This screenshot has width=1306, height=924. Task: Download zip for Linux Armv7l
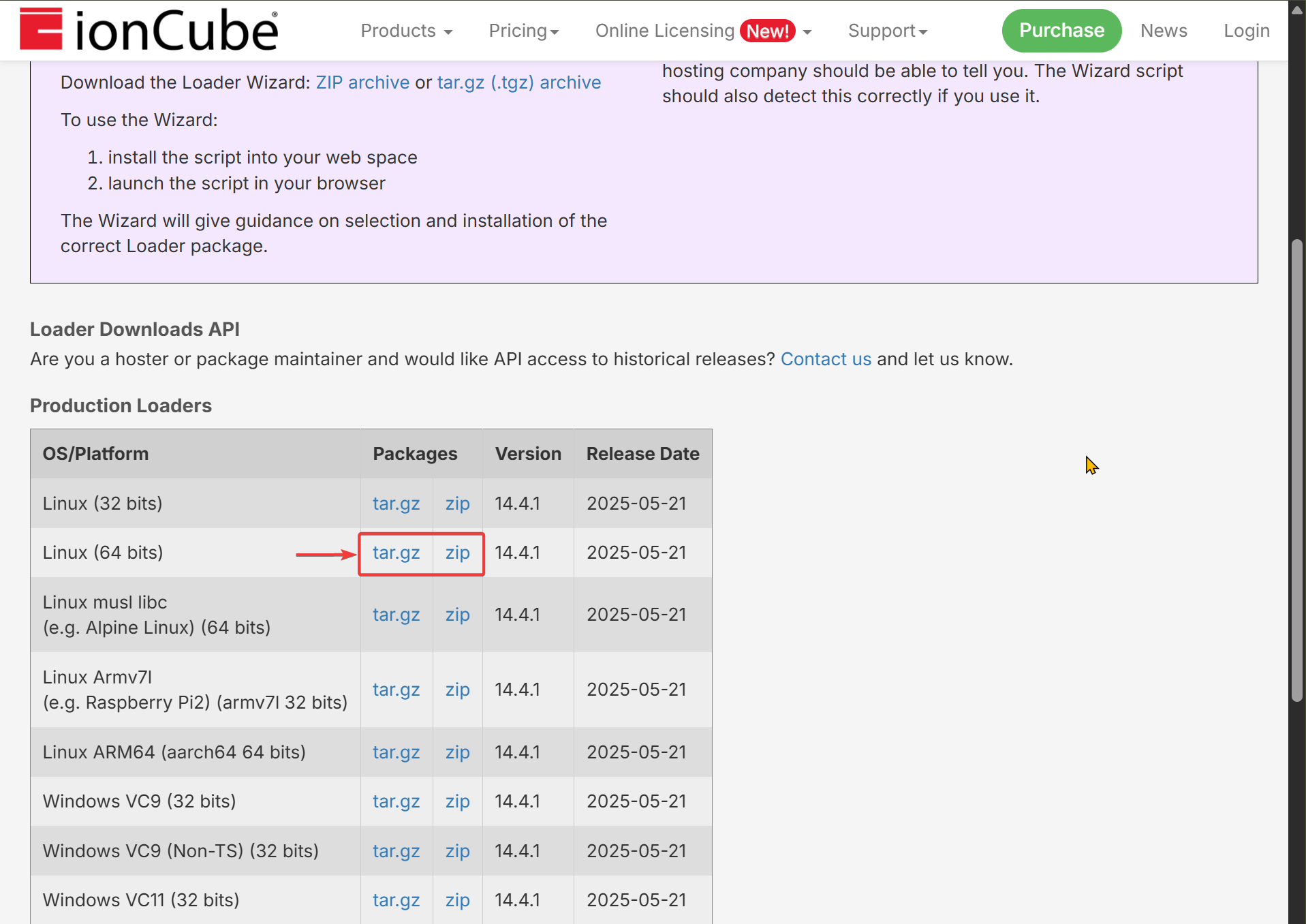457,690
